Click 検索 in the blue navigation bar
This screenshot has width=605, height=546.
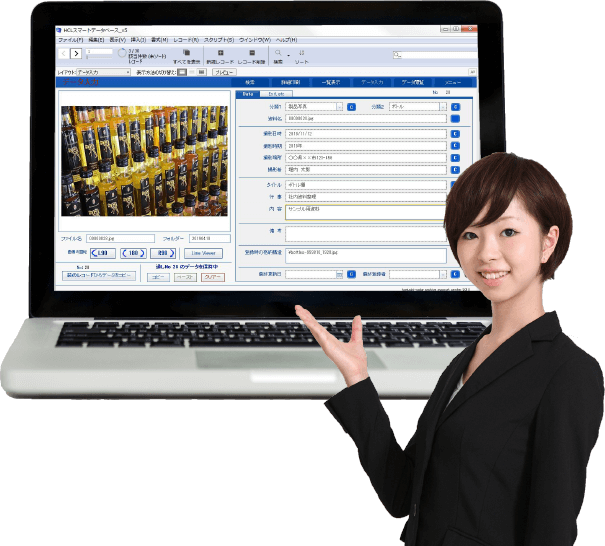pos(250,82)
